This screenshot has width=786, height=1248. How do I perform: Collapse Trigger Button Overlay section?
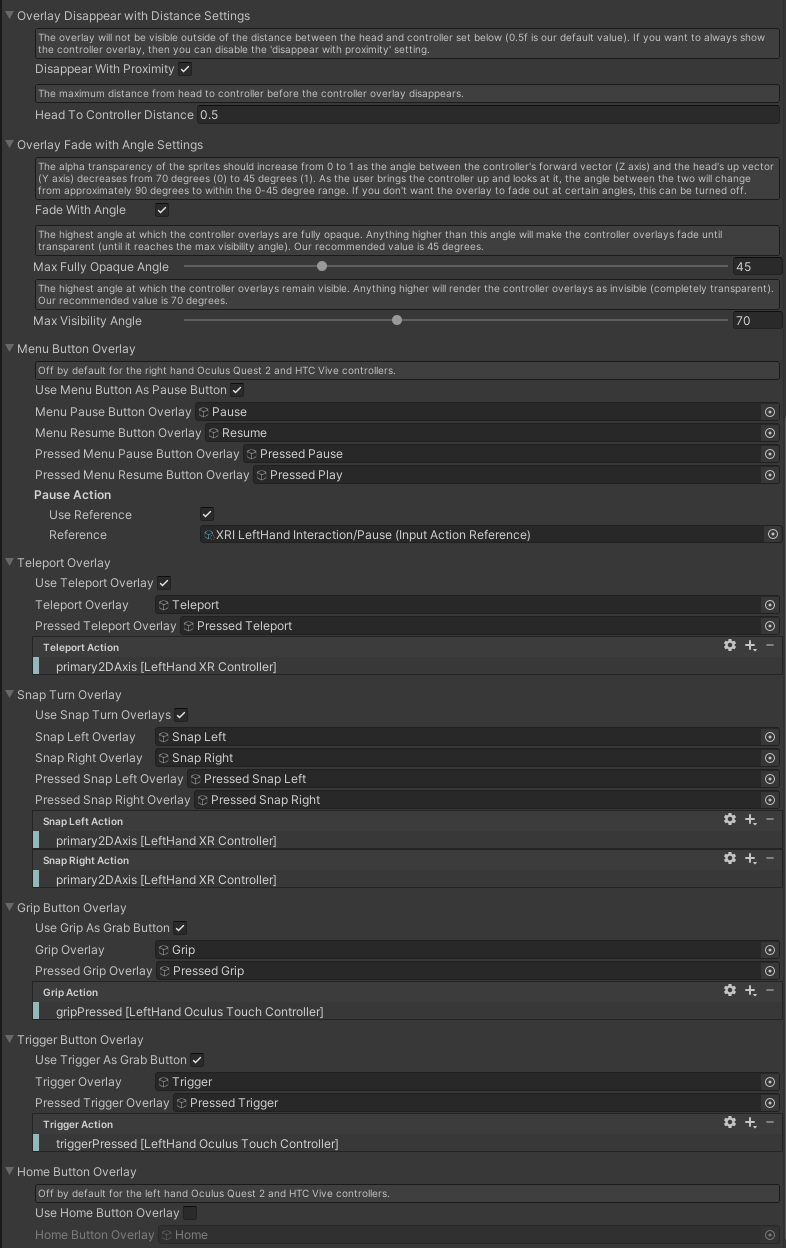[9, 1040]
